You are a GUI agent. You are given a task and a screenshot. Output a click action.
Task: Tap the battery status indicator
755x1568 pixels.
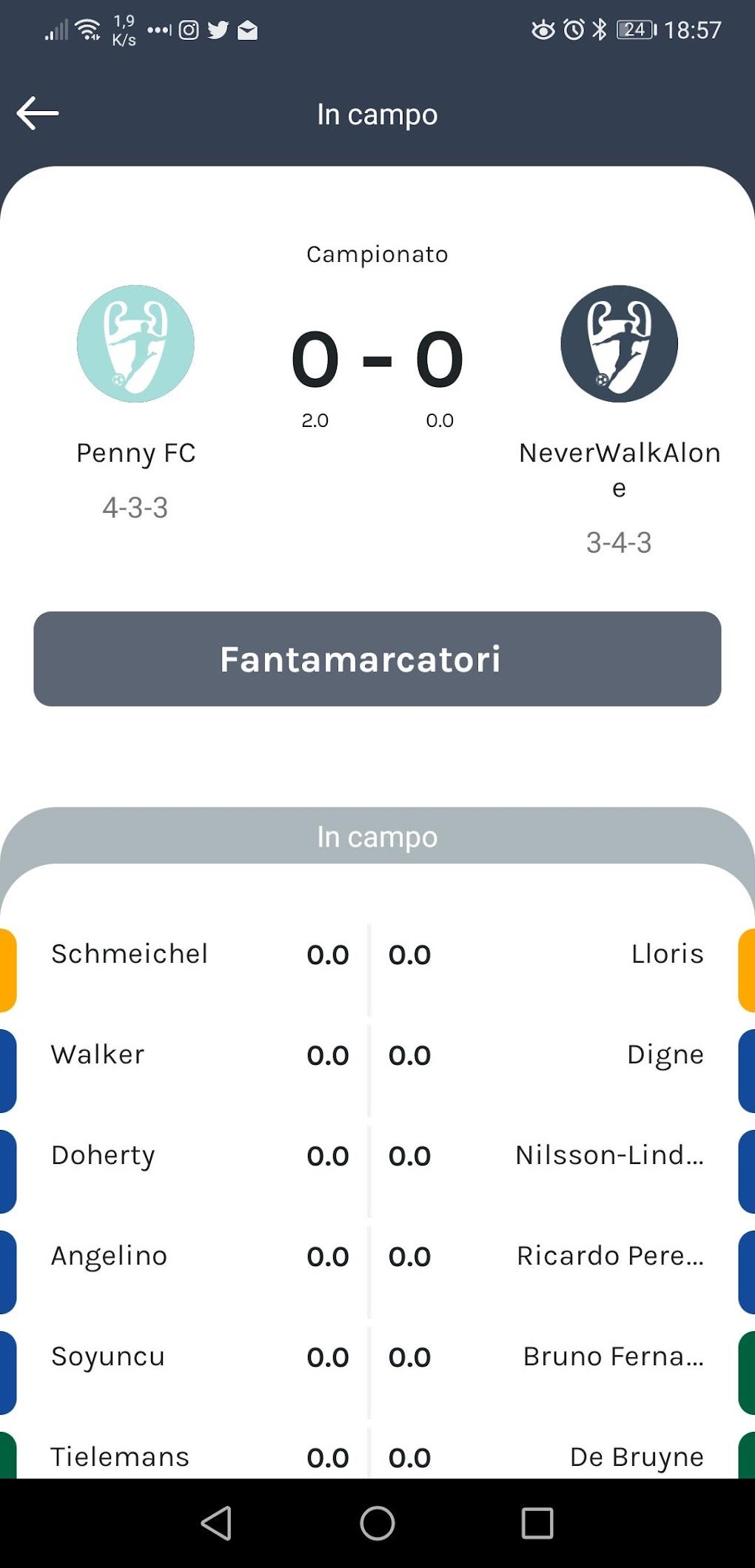click(x=637, y=30)
